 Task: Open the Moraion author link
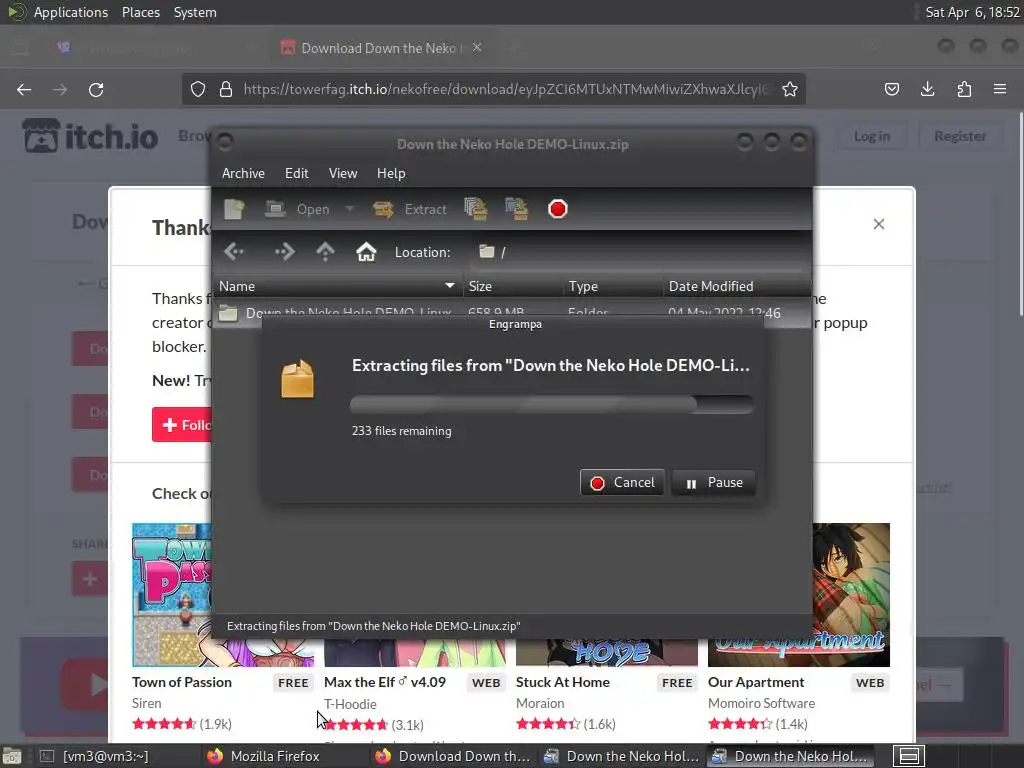[x=540, y=703]
